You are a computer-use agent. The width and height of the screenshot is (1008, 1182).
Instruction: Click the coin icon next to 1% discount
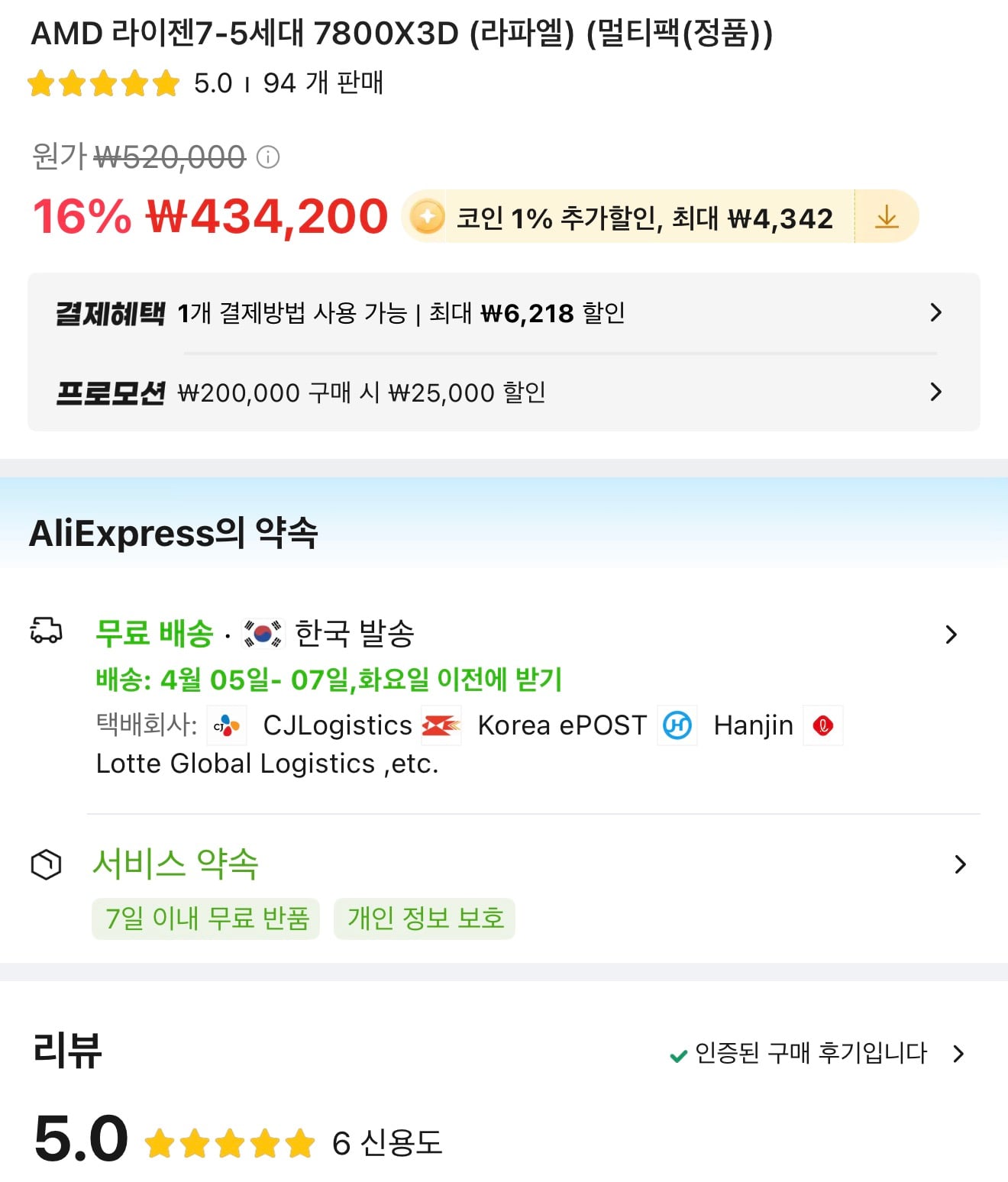[425, 217]
